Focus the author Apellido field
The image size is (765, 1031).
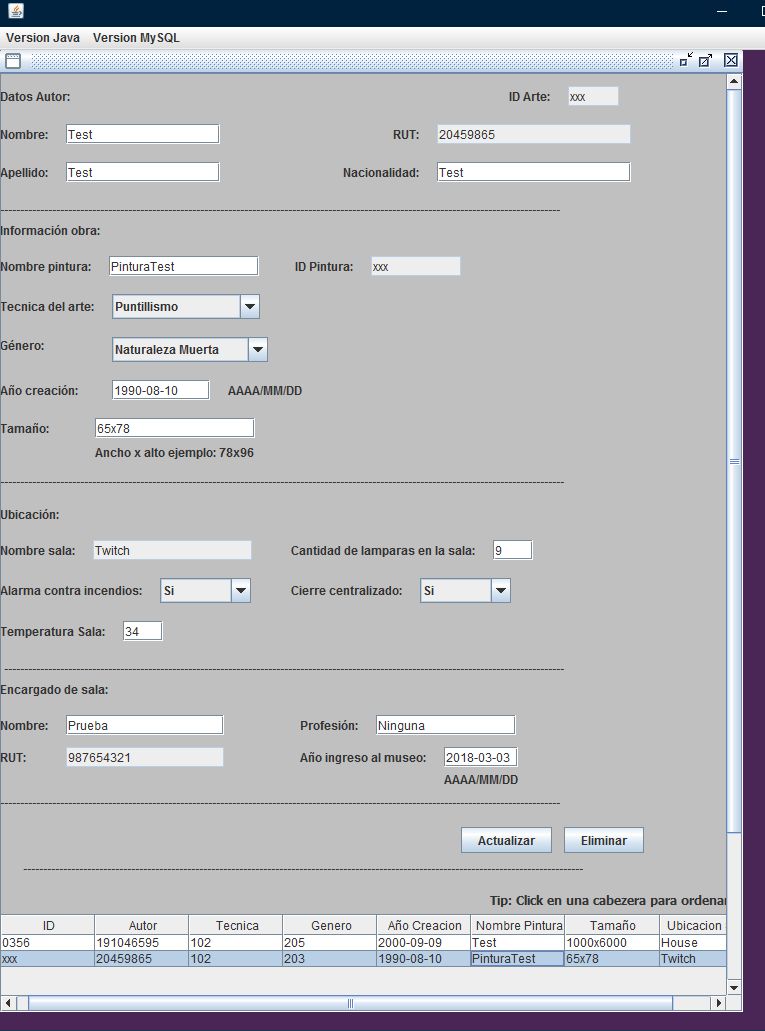[143, 172]
